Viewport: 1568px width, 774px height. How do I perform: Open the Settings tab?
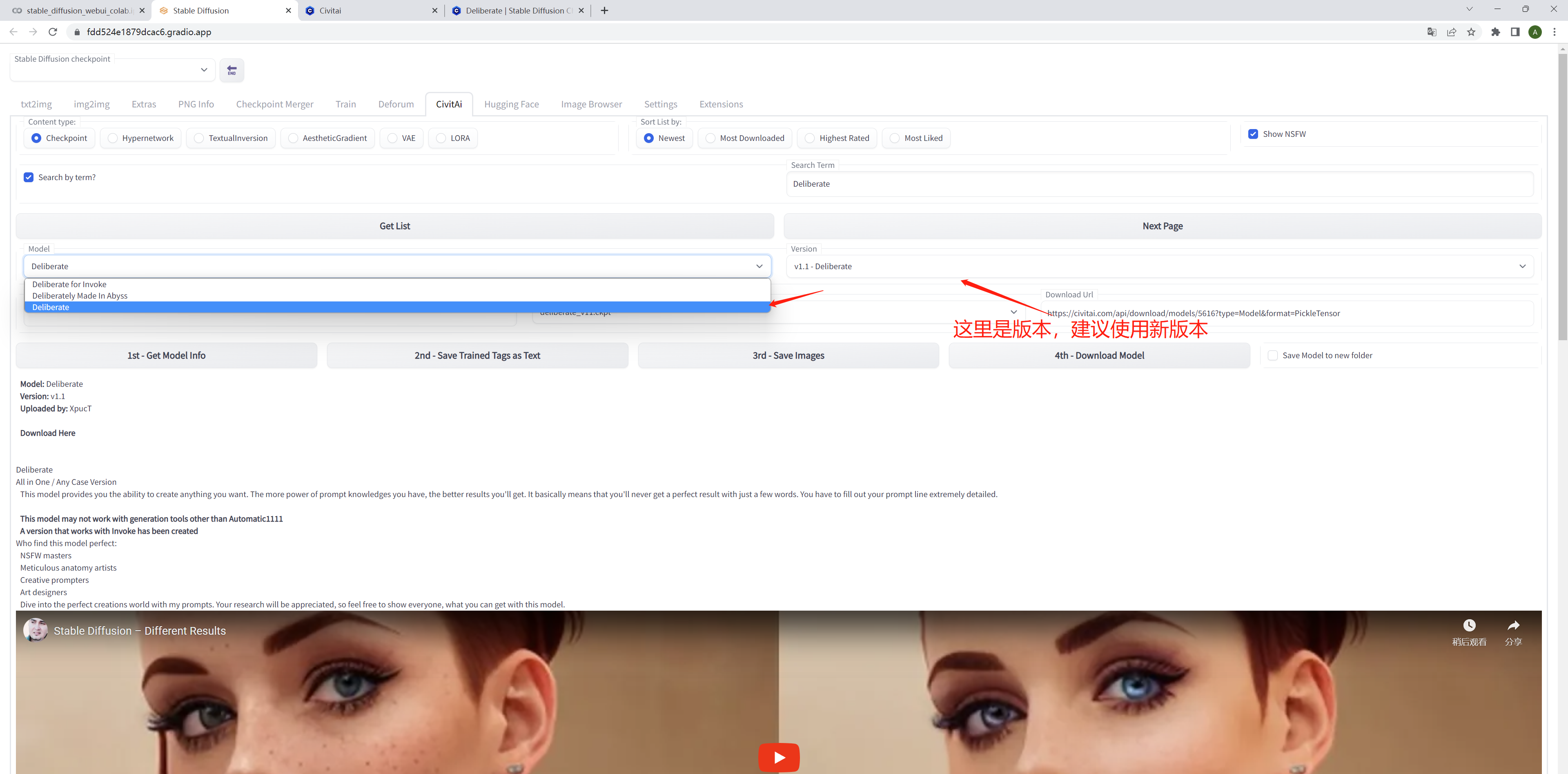(661, 104)
